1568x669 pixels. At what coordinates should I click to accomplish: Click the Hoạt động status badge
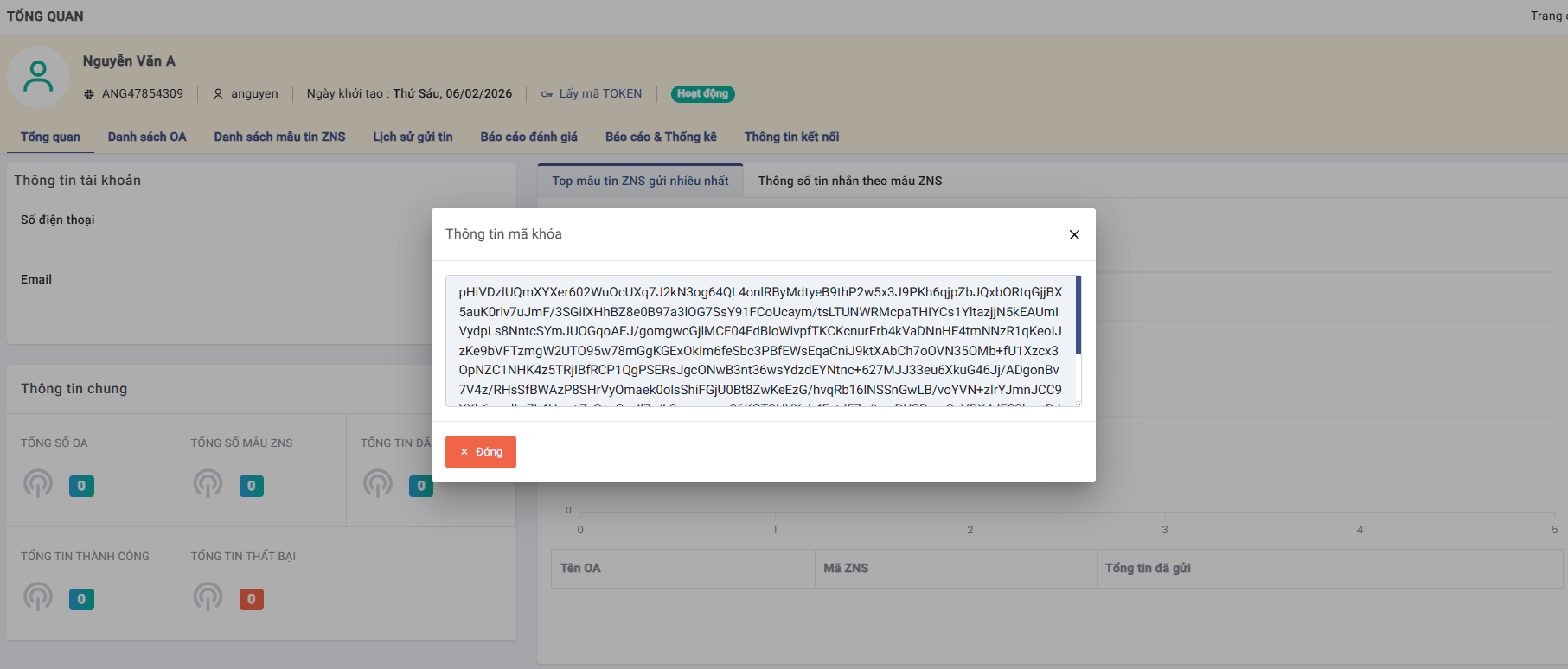(702, 94)
